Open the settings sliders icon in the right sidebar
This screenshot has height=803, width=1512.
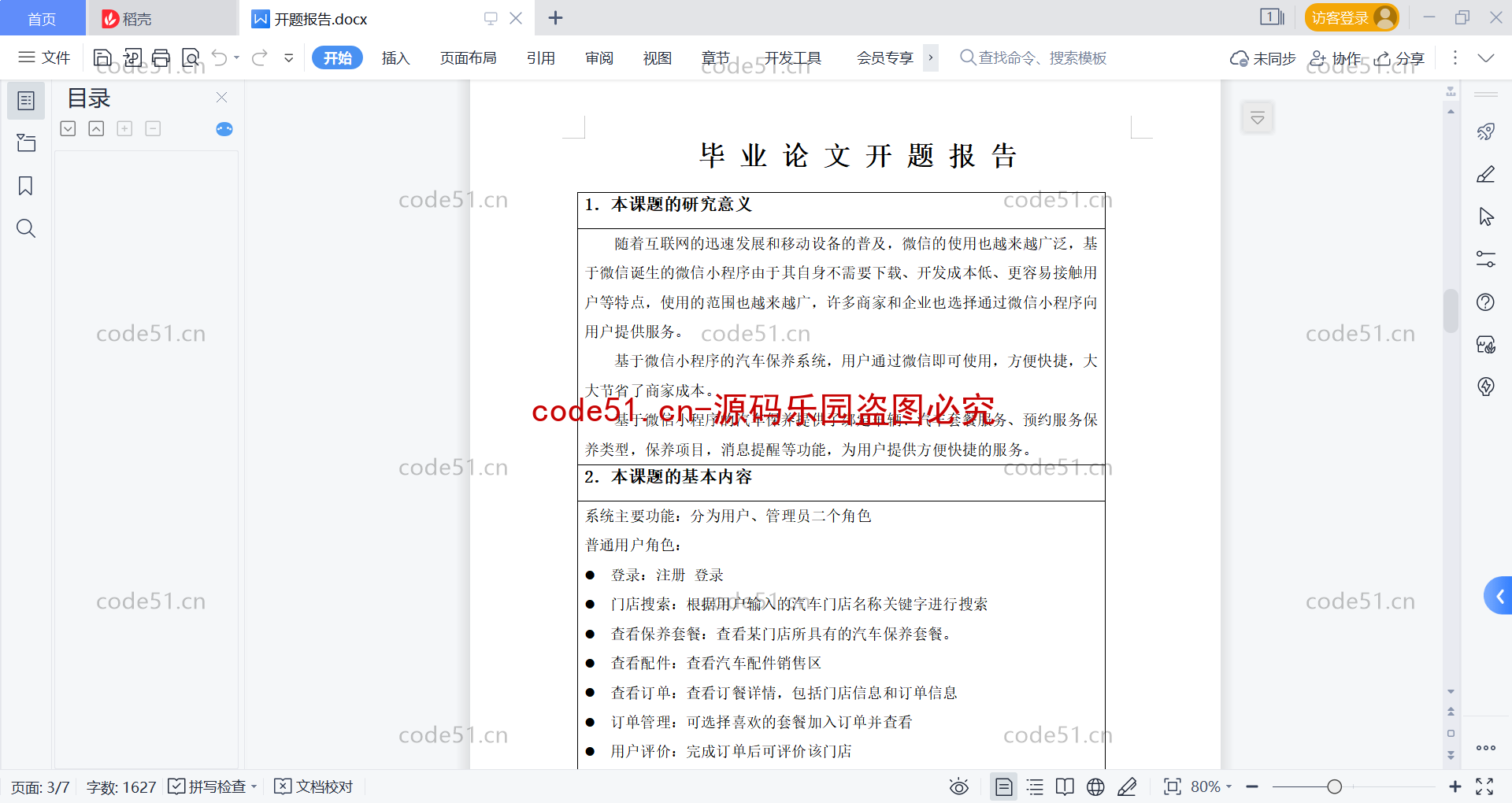tap(1486, 259)
